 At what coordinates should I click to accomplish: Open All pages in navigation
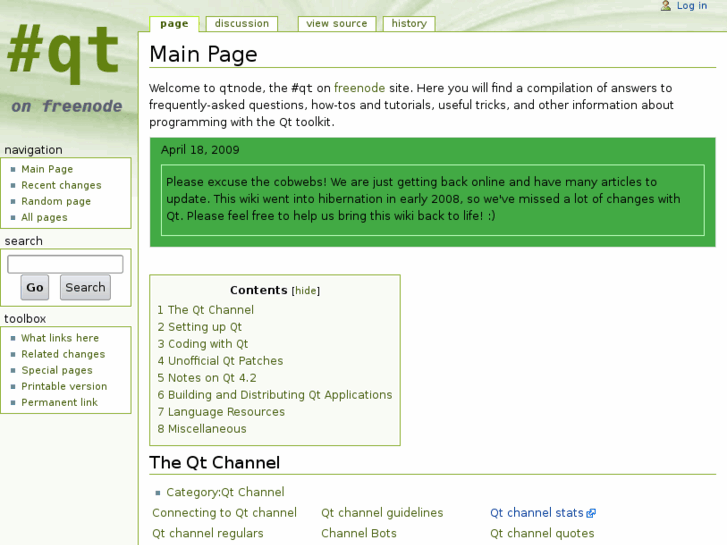point(44,218)
